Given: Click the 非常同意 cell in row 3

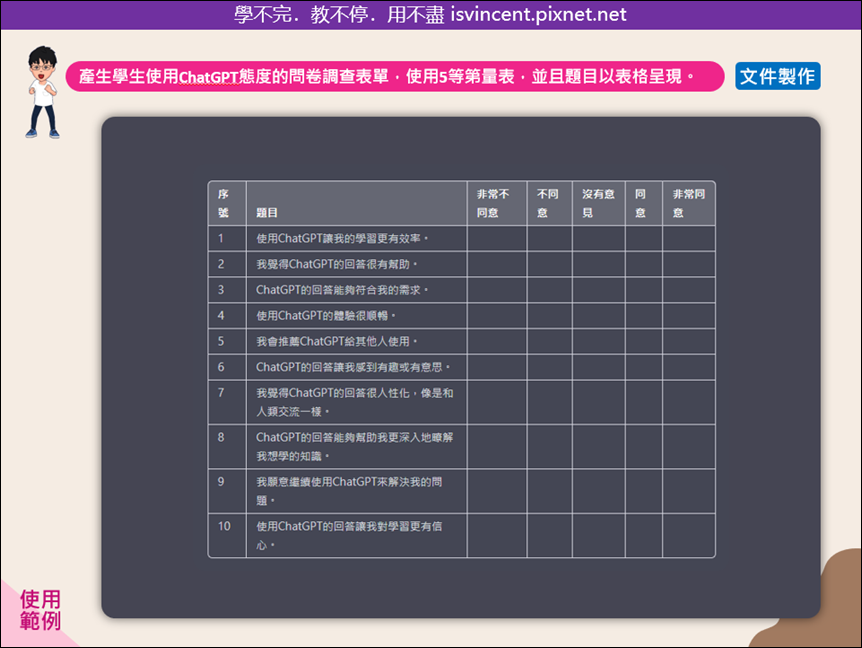Looking at the screenshot, I should point(689,290).
